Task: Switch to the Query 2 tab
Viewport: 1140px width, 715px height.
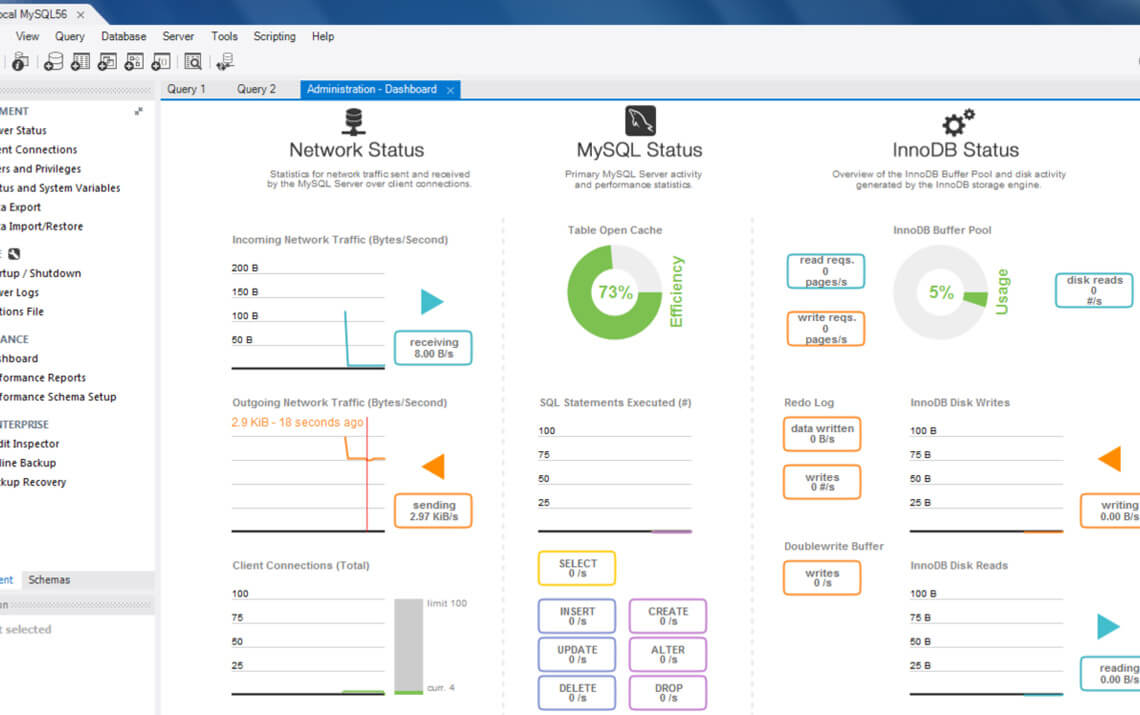Action: point(256,89)
